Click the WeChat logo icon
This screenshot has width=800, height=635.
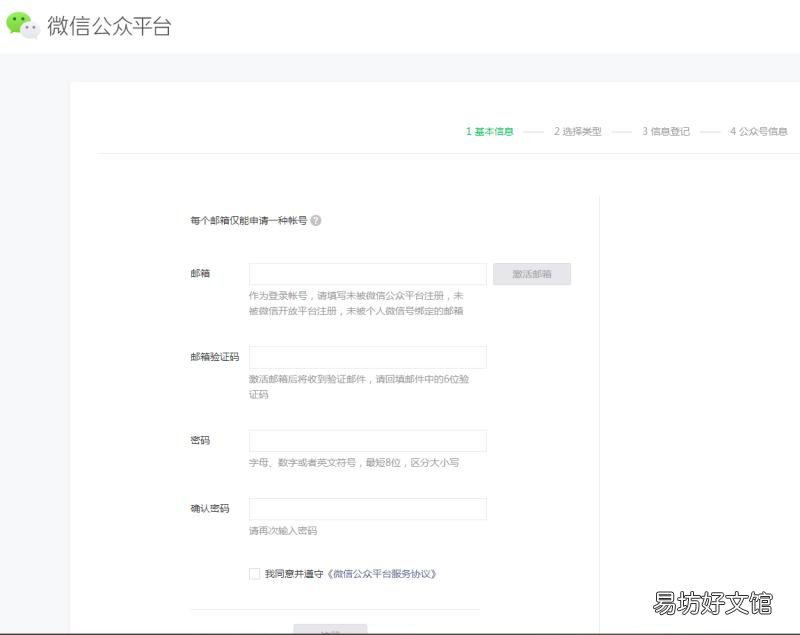point(23,25)
